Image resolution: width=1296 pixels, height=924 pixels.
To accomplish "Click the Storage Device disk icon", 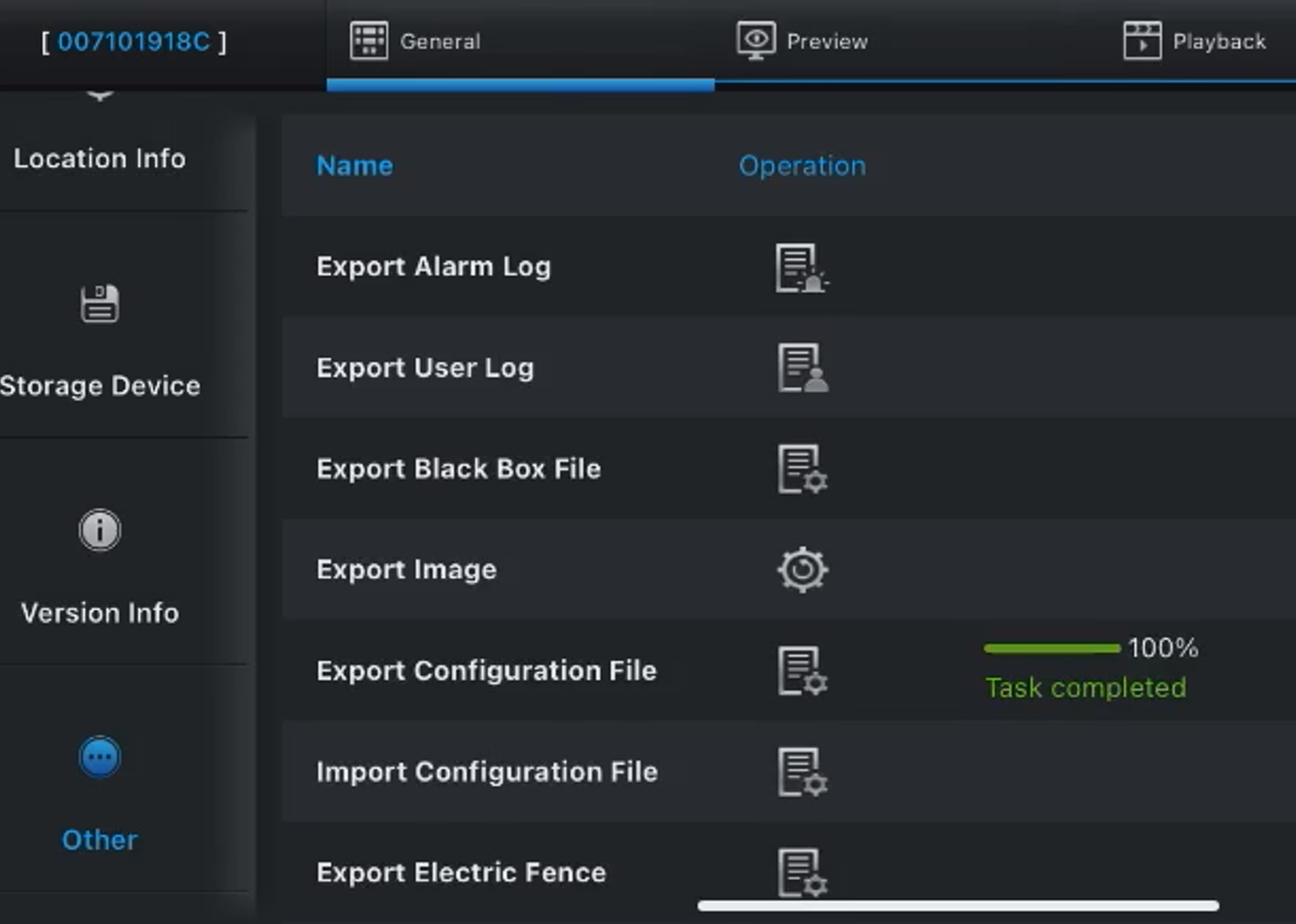I will [x=98, y=303].
